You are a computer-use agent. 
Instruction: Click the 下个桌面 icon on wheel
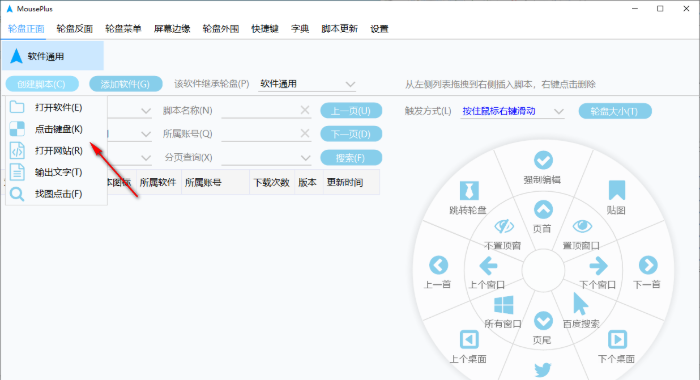pyautogui.click(x=617, y=340)
